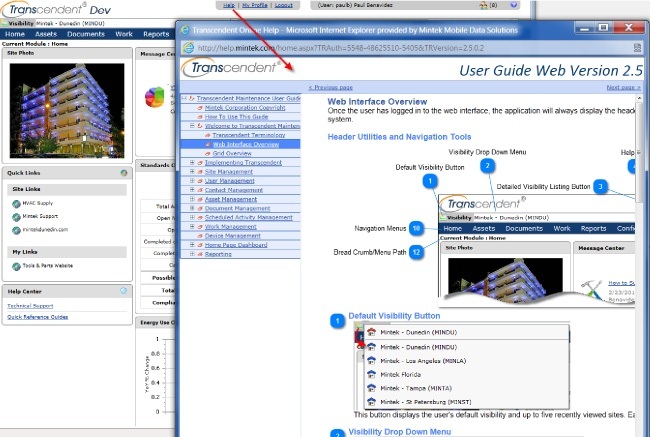Expand the Work Management node
This screenshot has width=650, height=437.
click(x=192, y=226)
